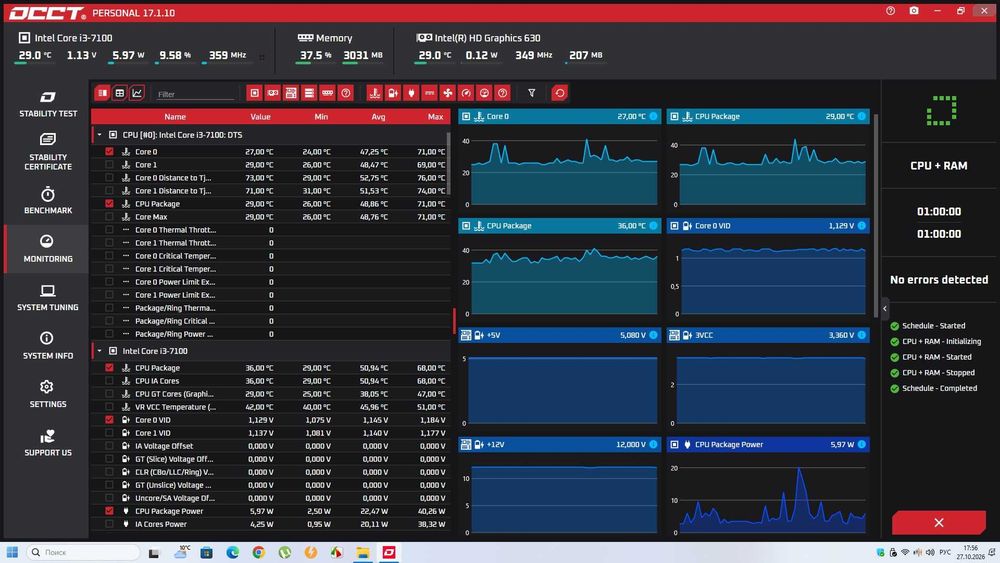Toggle frequency gauge readings filter icon
This screenshot has width=1000, height=563.
466,93
